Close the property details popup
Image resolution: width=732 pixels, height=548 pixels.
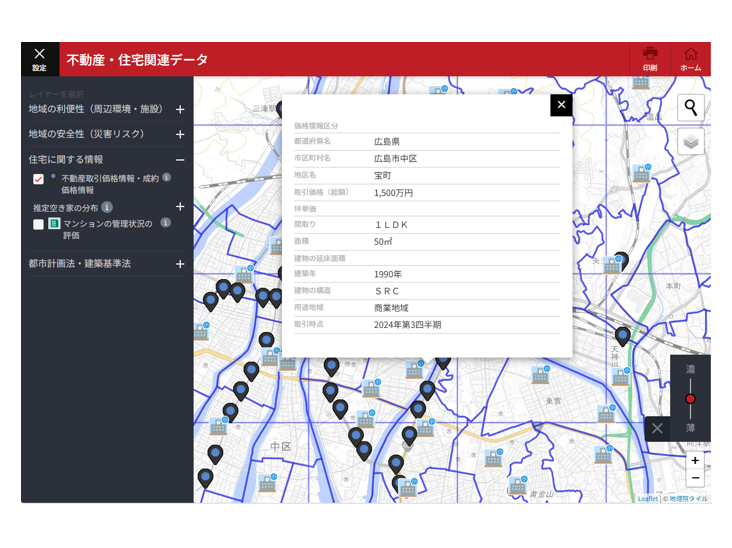pyautogui.click(x=561, y=105)
